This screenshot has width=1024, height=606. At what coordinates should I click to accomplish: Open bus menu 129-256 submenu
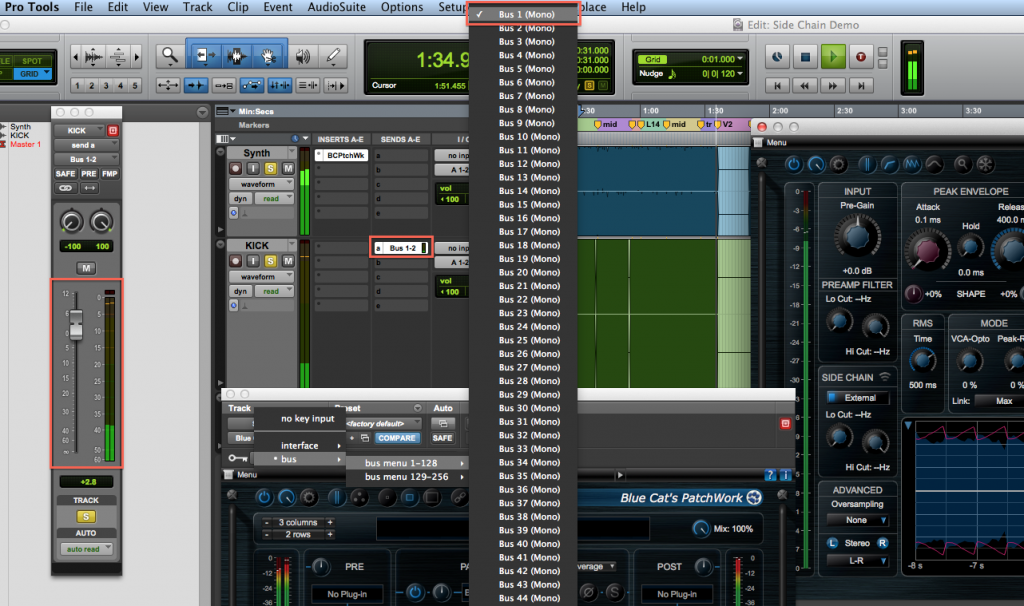pos(407,477)
